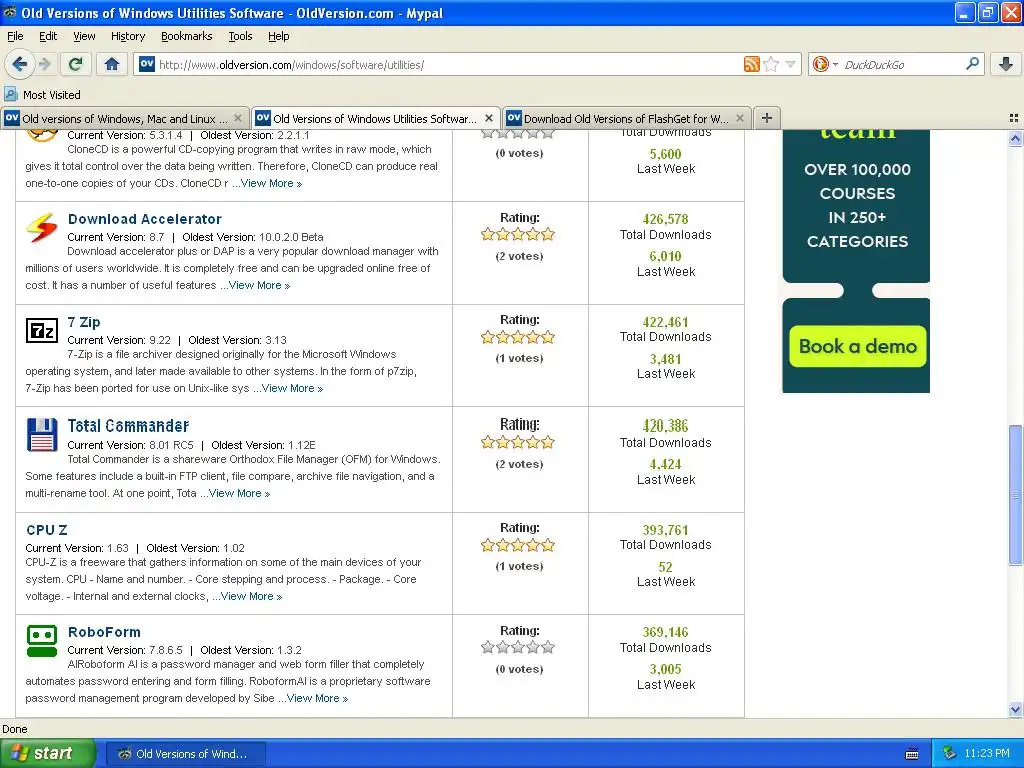Rate 7 Zip using its star rating

(x=518, y=337)
